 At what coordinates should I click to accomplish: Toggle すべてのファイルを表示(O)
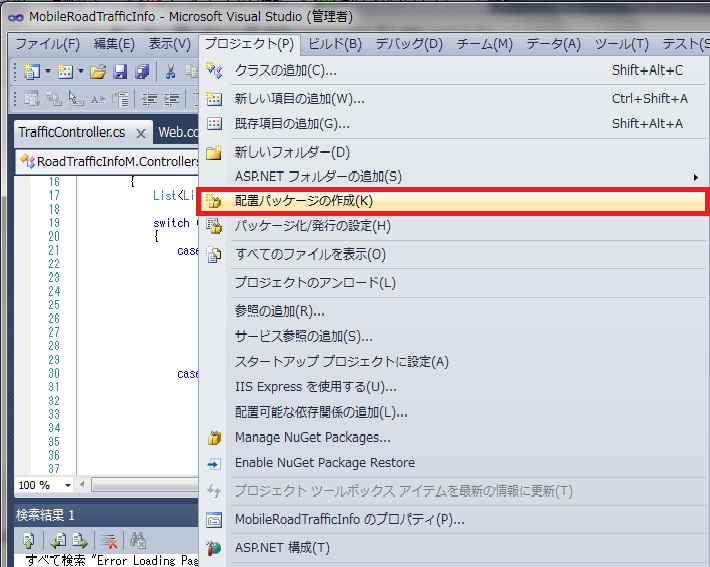(x=453, y=255)
